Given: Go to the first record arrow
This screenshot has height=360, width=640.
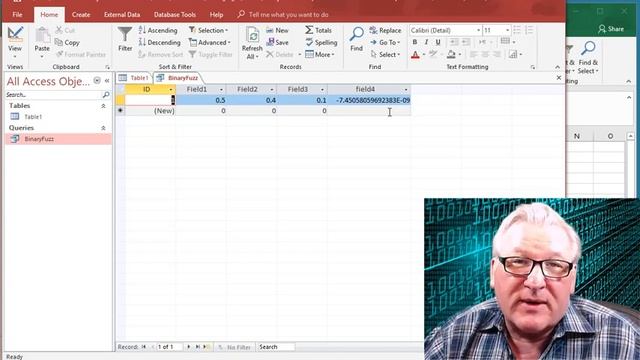Looking at the screenshot, I should pos(144,347).
